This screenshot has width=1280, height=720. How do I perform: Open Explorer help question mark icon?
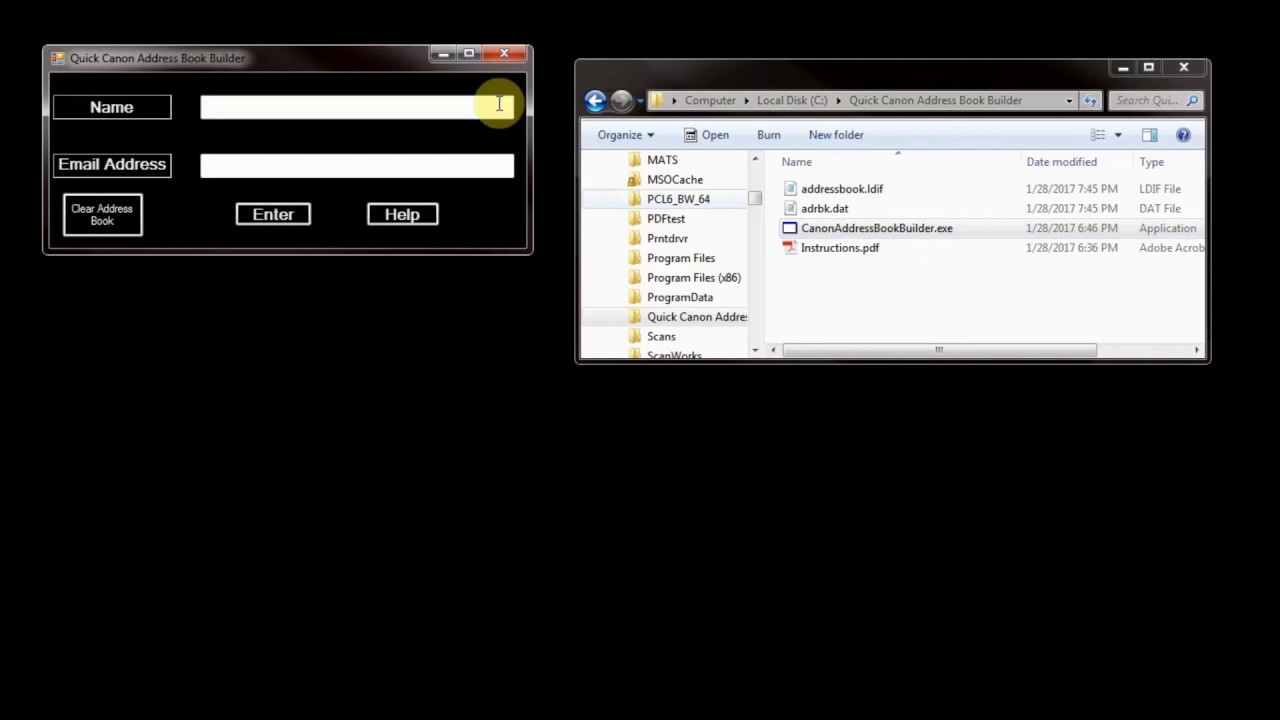[1183, 135]
